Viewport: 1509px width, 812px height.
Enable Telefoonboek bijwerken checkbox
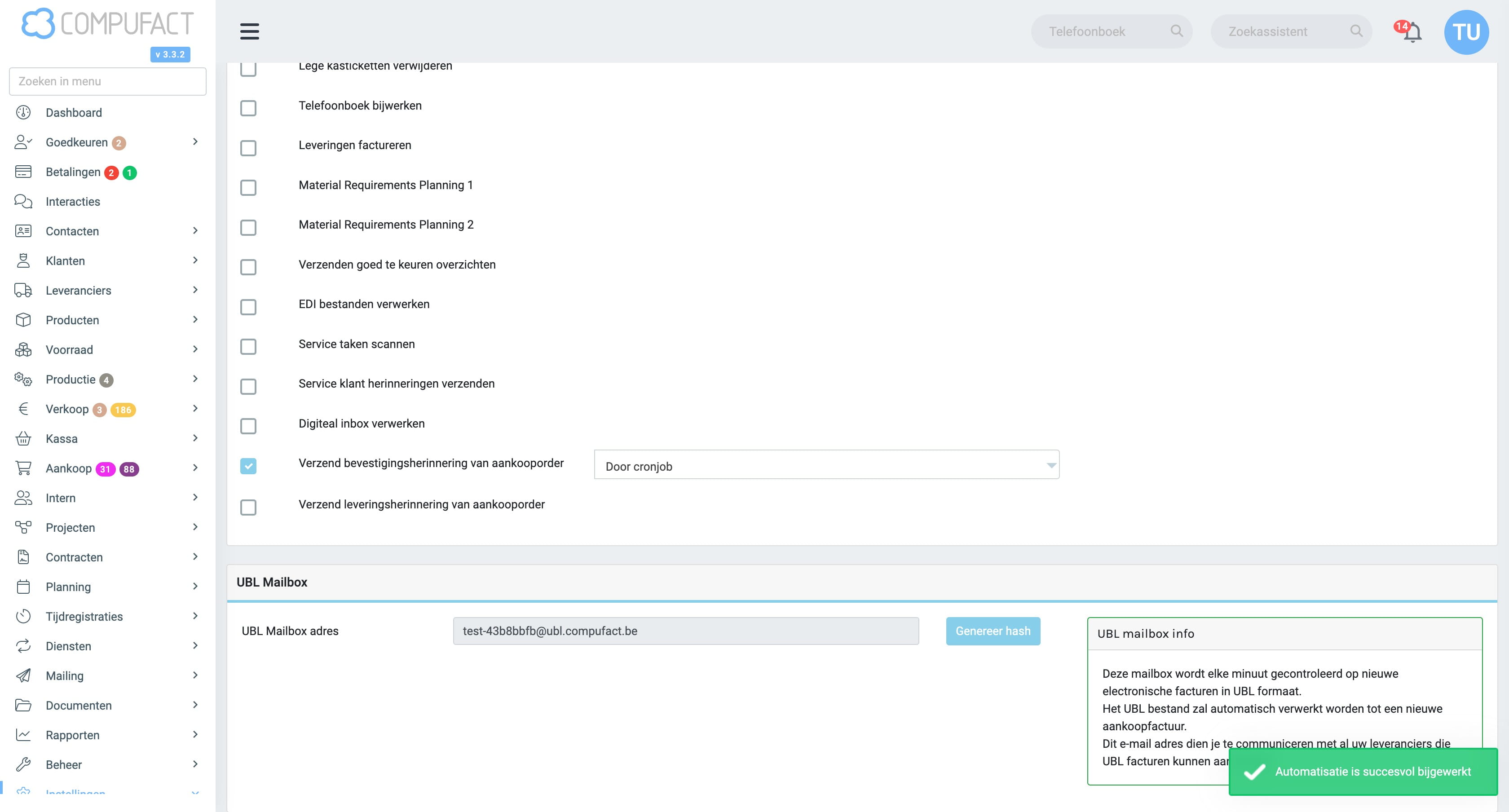248,108
